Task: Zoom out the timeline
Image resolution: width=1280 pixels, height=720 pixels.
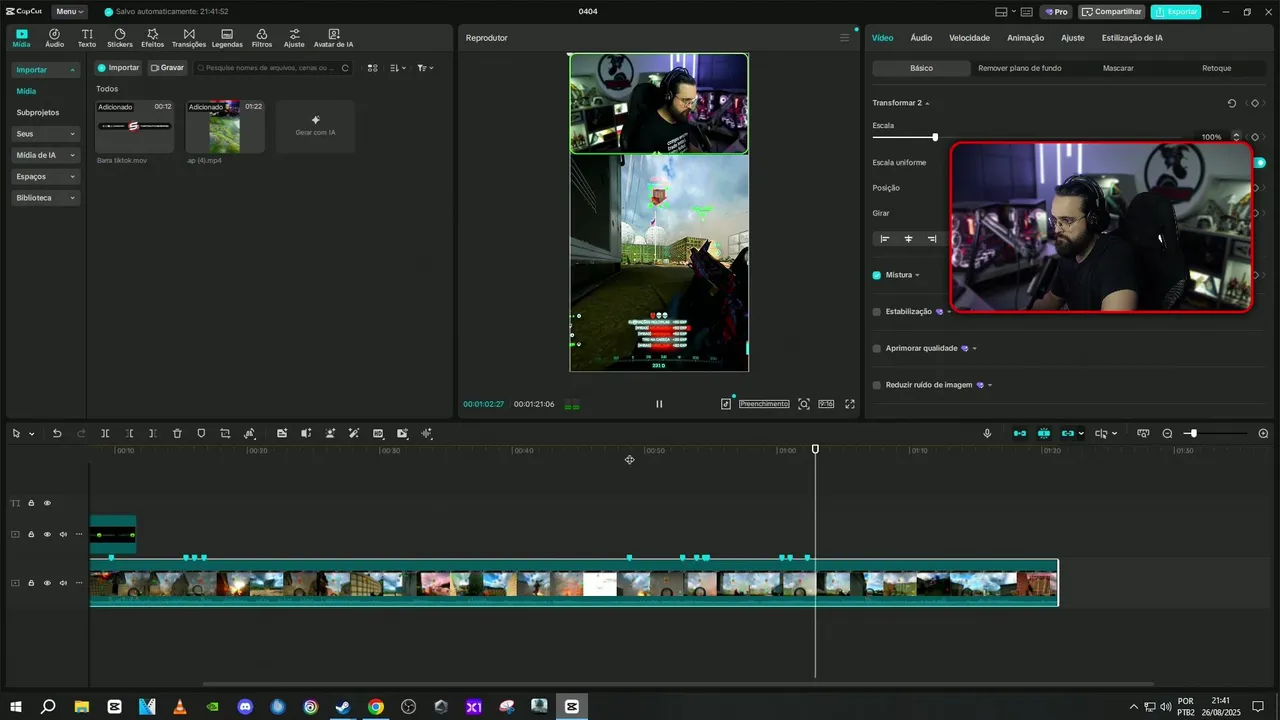Action: coord(1167,433)
